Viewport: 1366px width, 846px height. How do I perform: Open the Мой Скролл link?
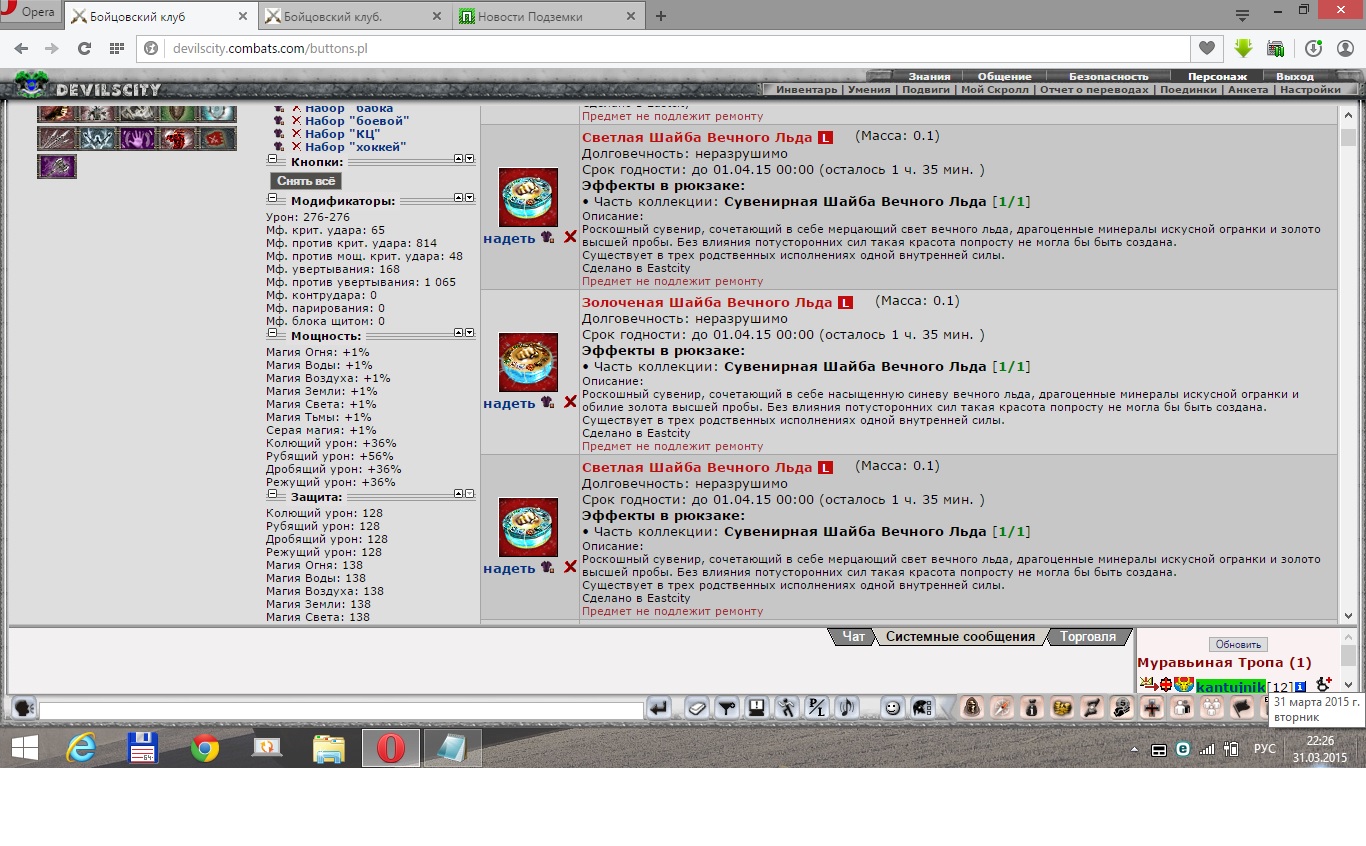[x=993, y=89]
